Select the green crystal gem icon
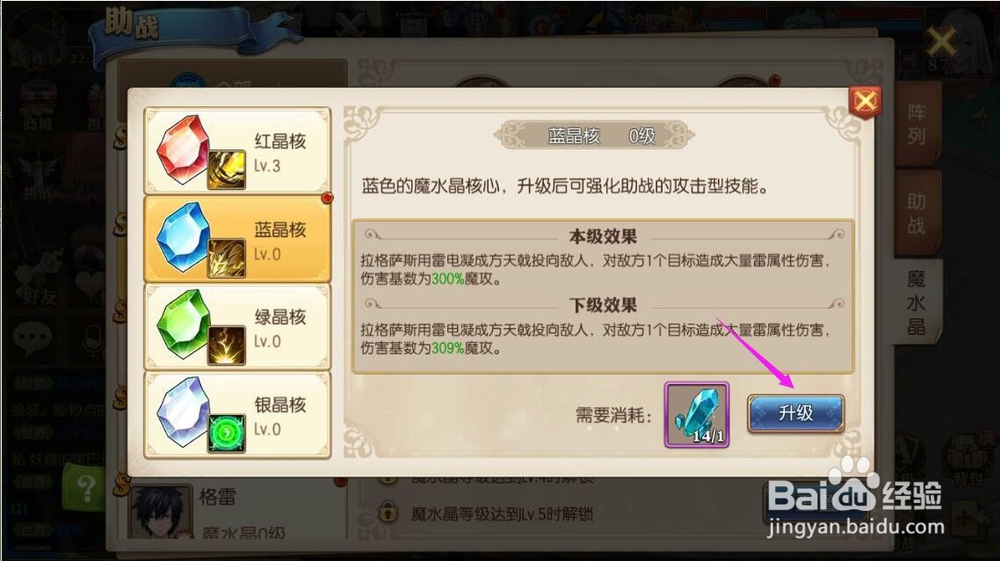This screenshot has width=1000, height=561. 182,324
